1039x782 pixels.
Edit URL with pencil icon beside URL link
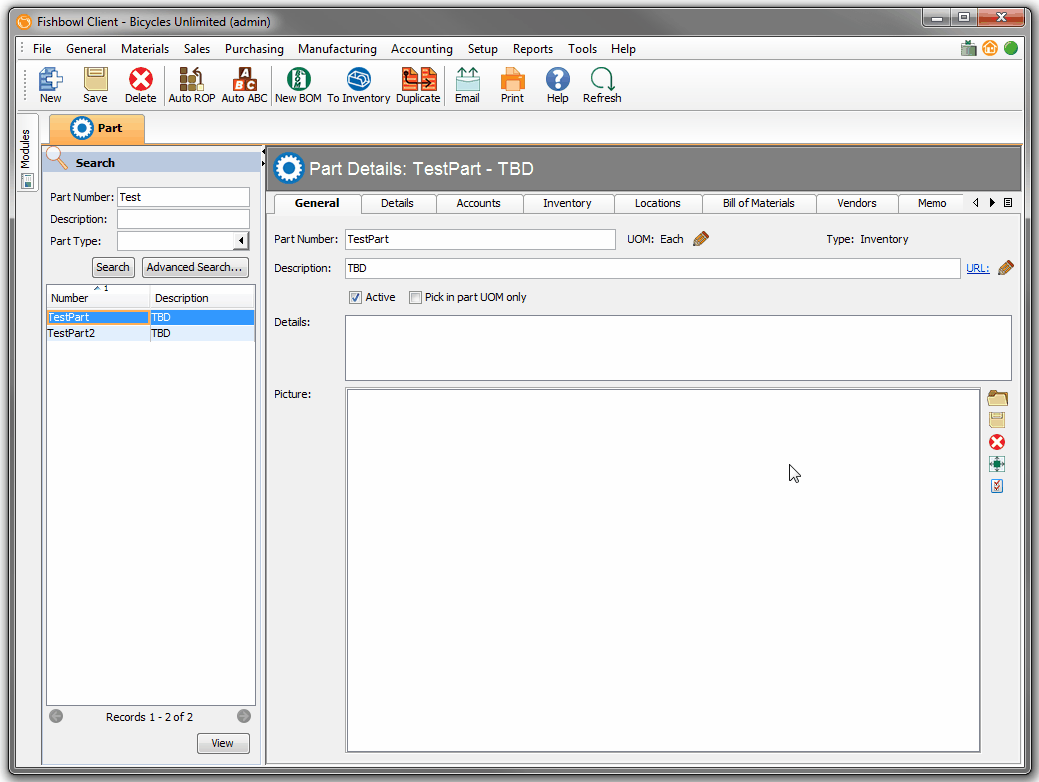pos(1006,268)
